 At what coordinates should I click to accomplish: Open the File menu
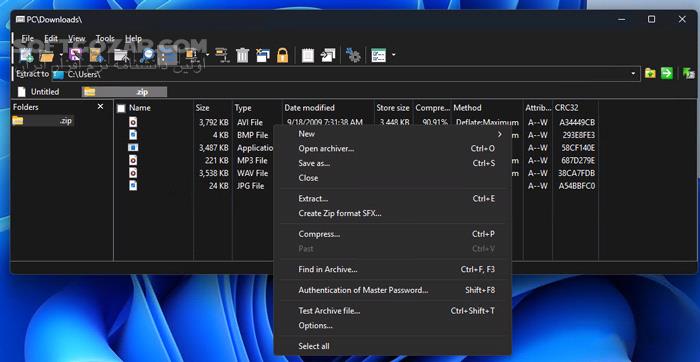(28, 38)
